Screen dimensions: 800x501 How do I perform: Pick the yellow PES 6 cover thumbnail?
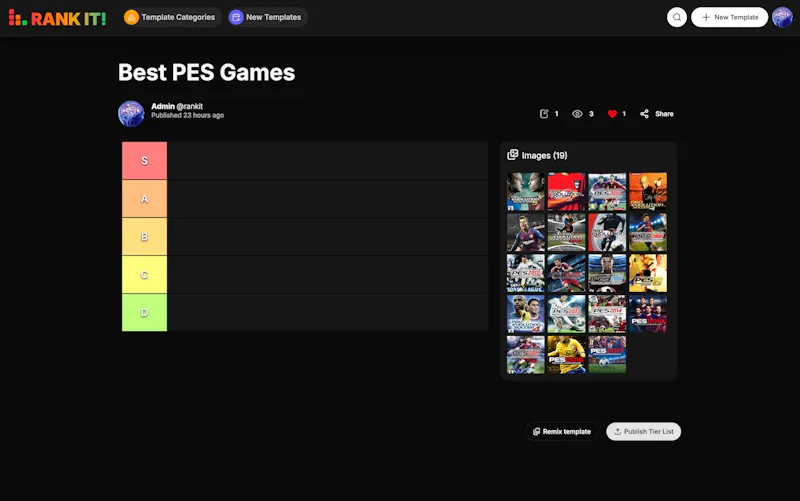(648, 273)
